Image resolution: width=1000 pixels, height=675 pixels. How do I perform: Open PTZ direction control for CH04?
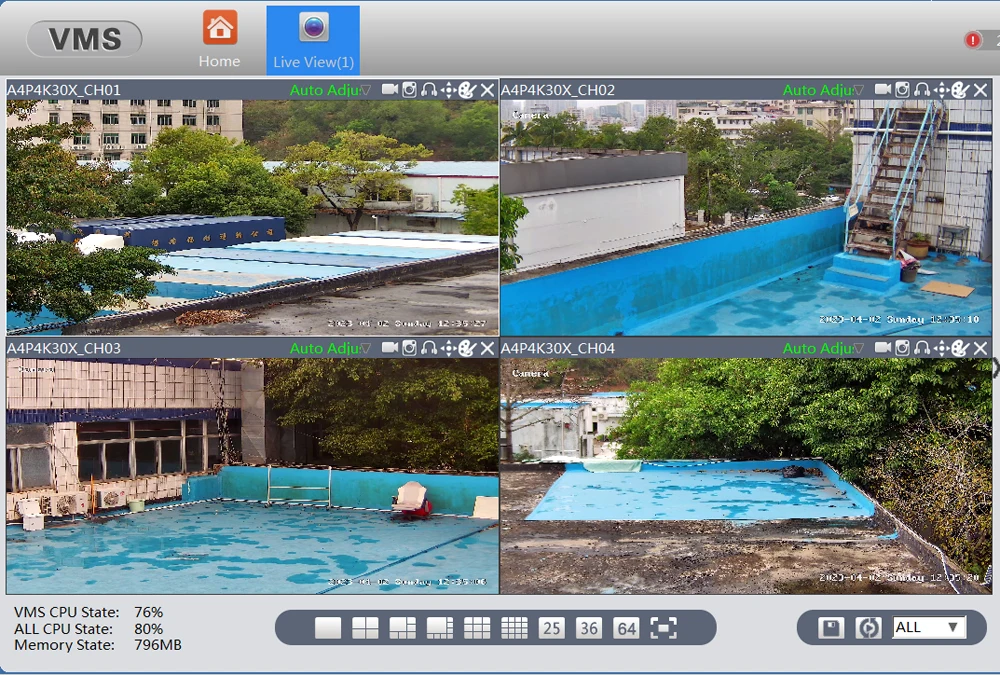point(941,348)
